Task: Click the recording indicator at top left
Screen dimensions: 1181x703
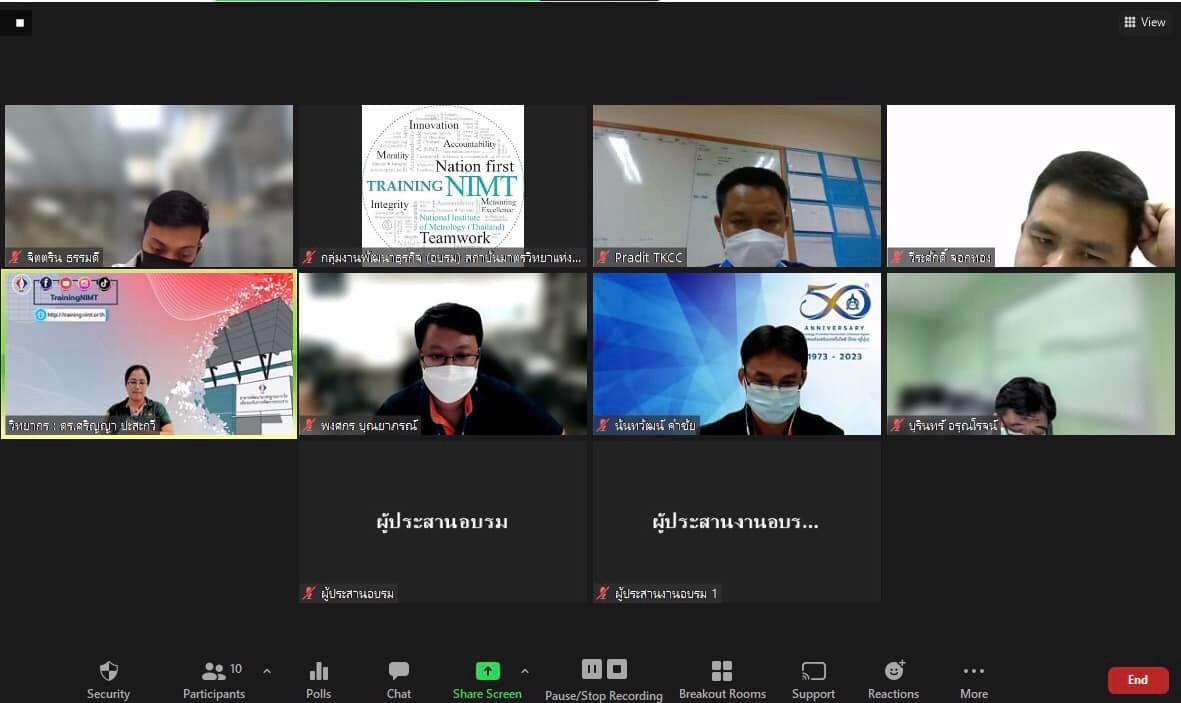Action: 19,22
